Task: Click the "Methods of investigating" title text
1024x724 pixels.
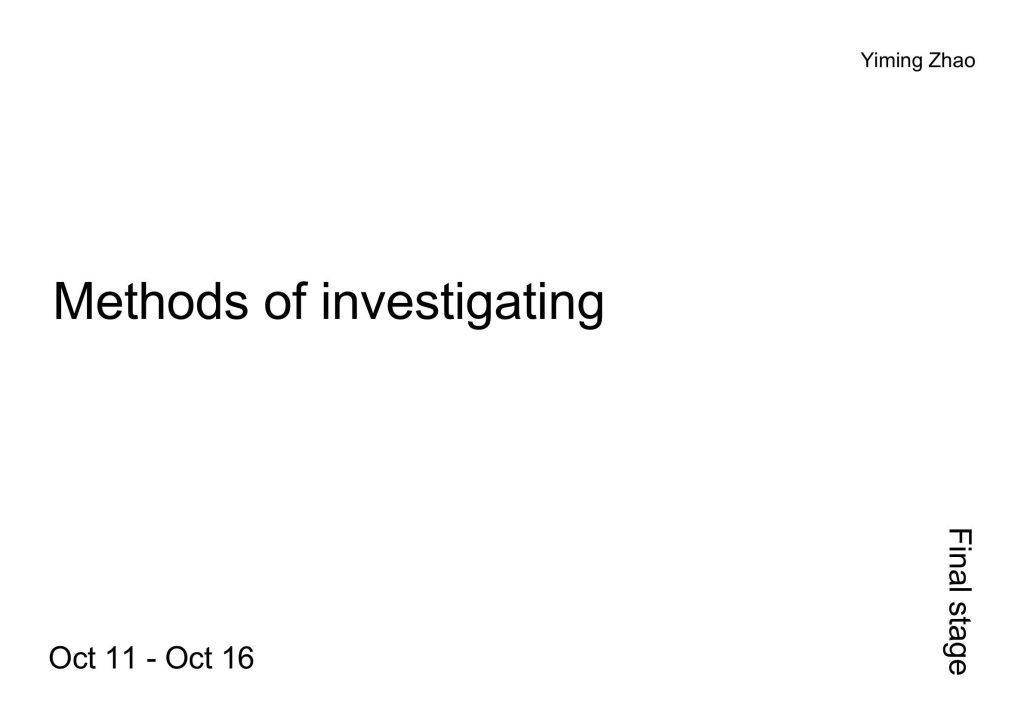Action: [328, 303]
